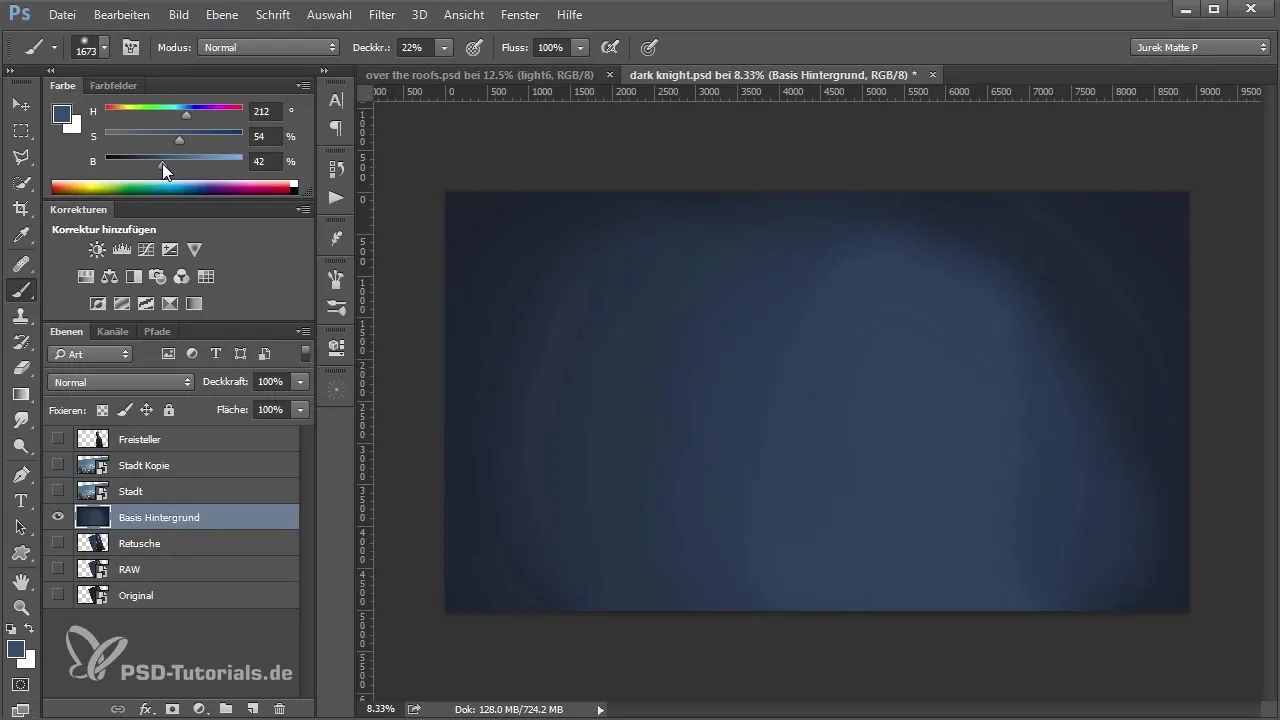Switch to the Kanäle tab
This screenshot has height=720, width=1280.
(113, 331)
